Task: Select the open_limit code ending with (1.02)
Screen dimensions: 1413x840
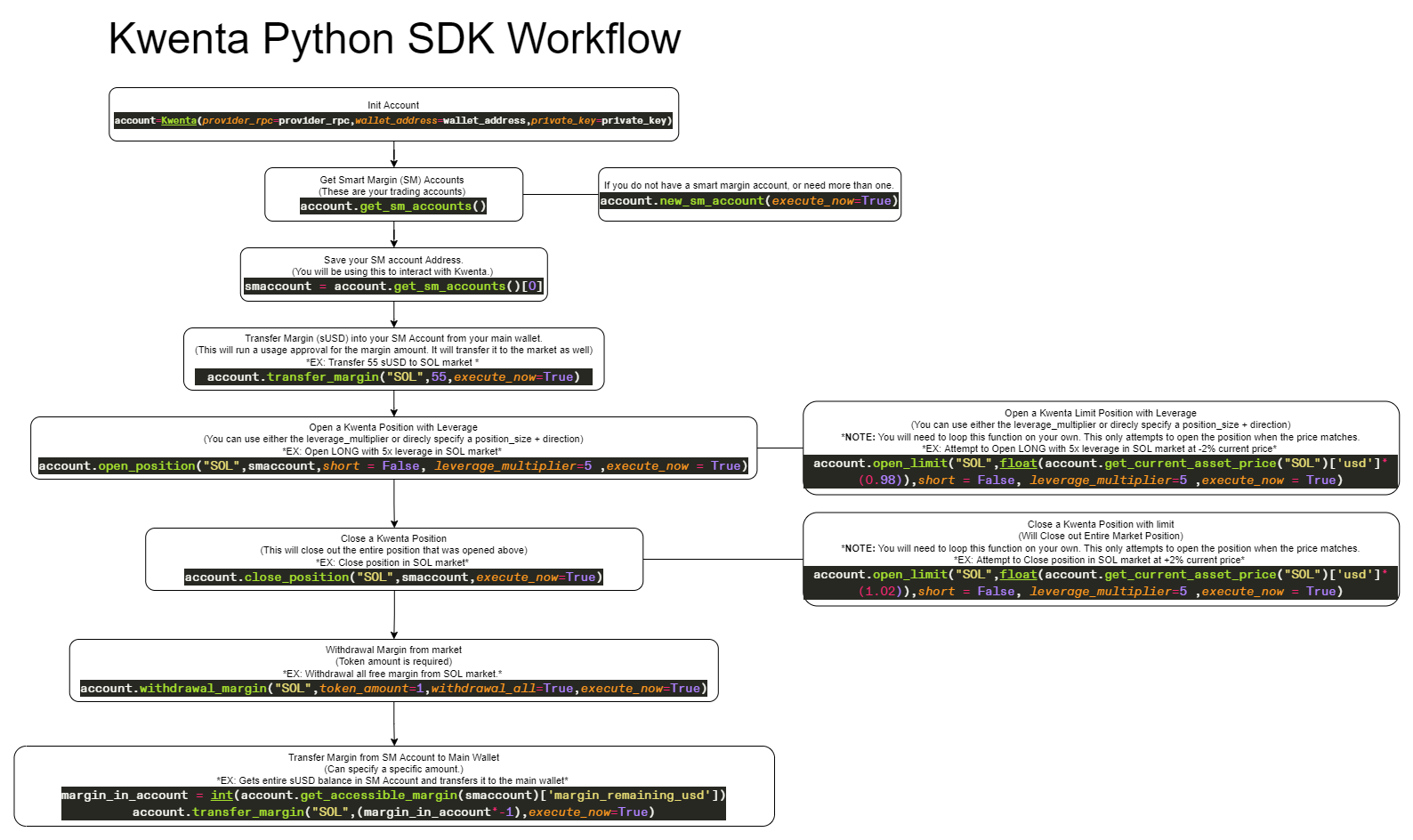Action: point(1101,583)
